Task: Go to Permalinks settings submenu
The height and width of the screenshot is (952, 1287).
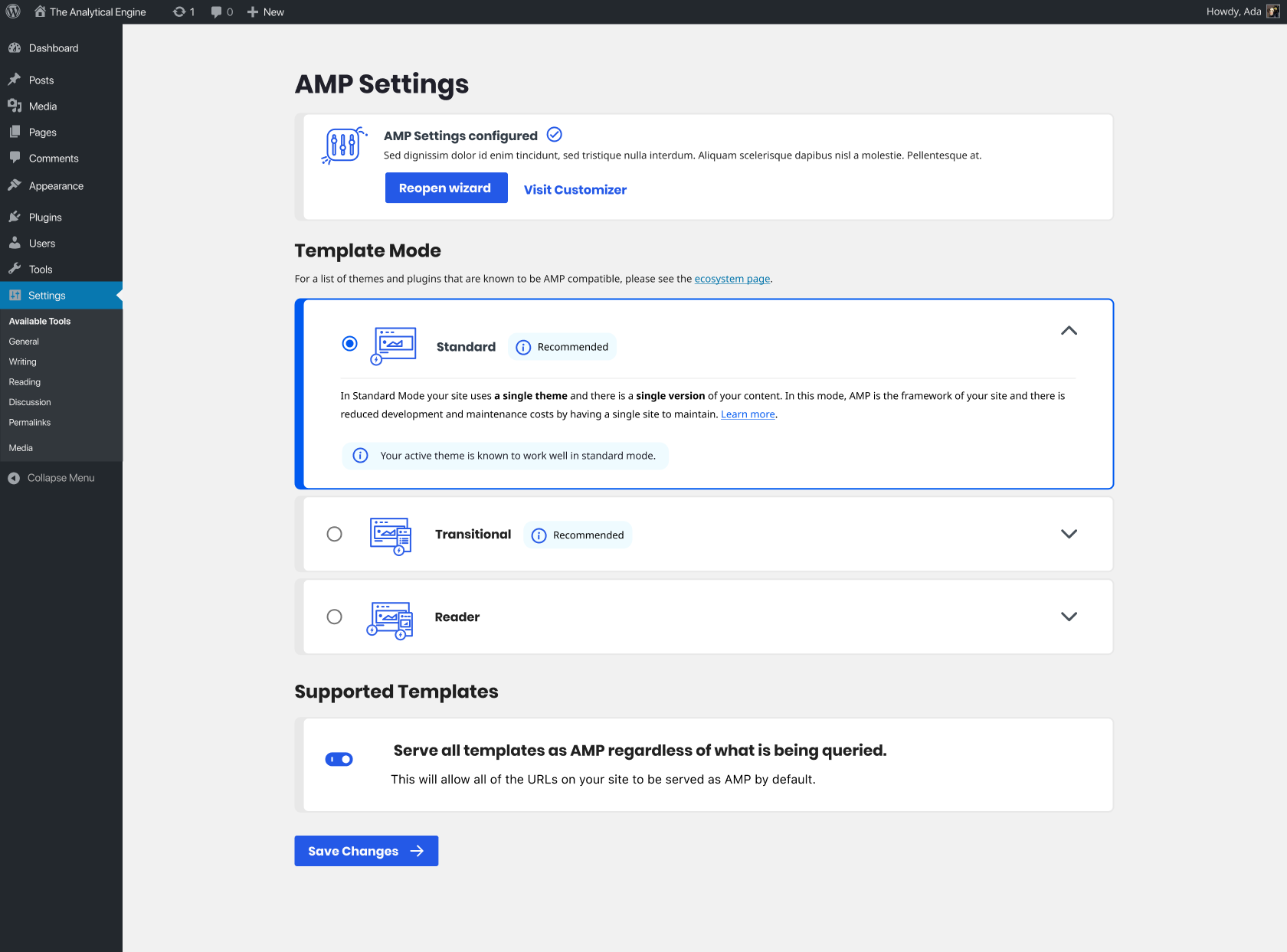Action: (30, 423)
